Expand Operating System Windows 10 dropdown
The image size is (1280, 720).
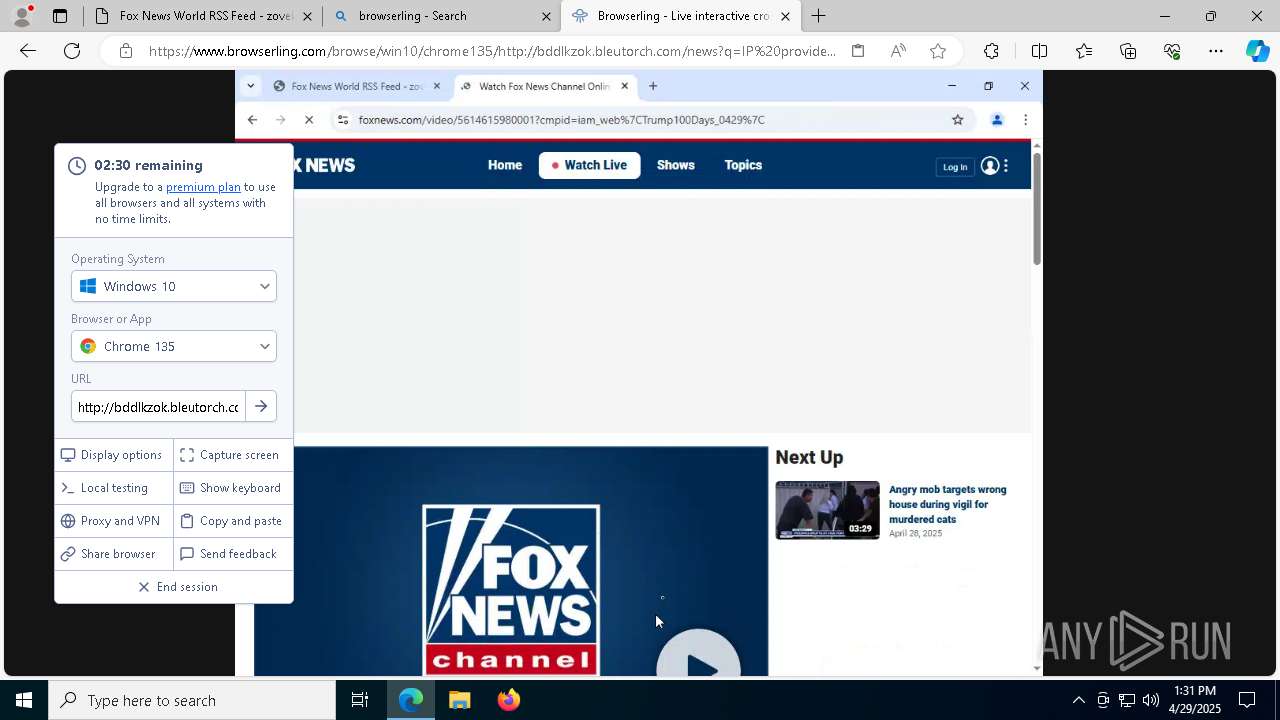click(174, 286)
